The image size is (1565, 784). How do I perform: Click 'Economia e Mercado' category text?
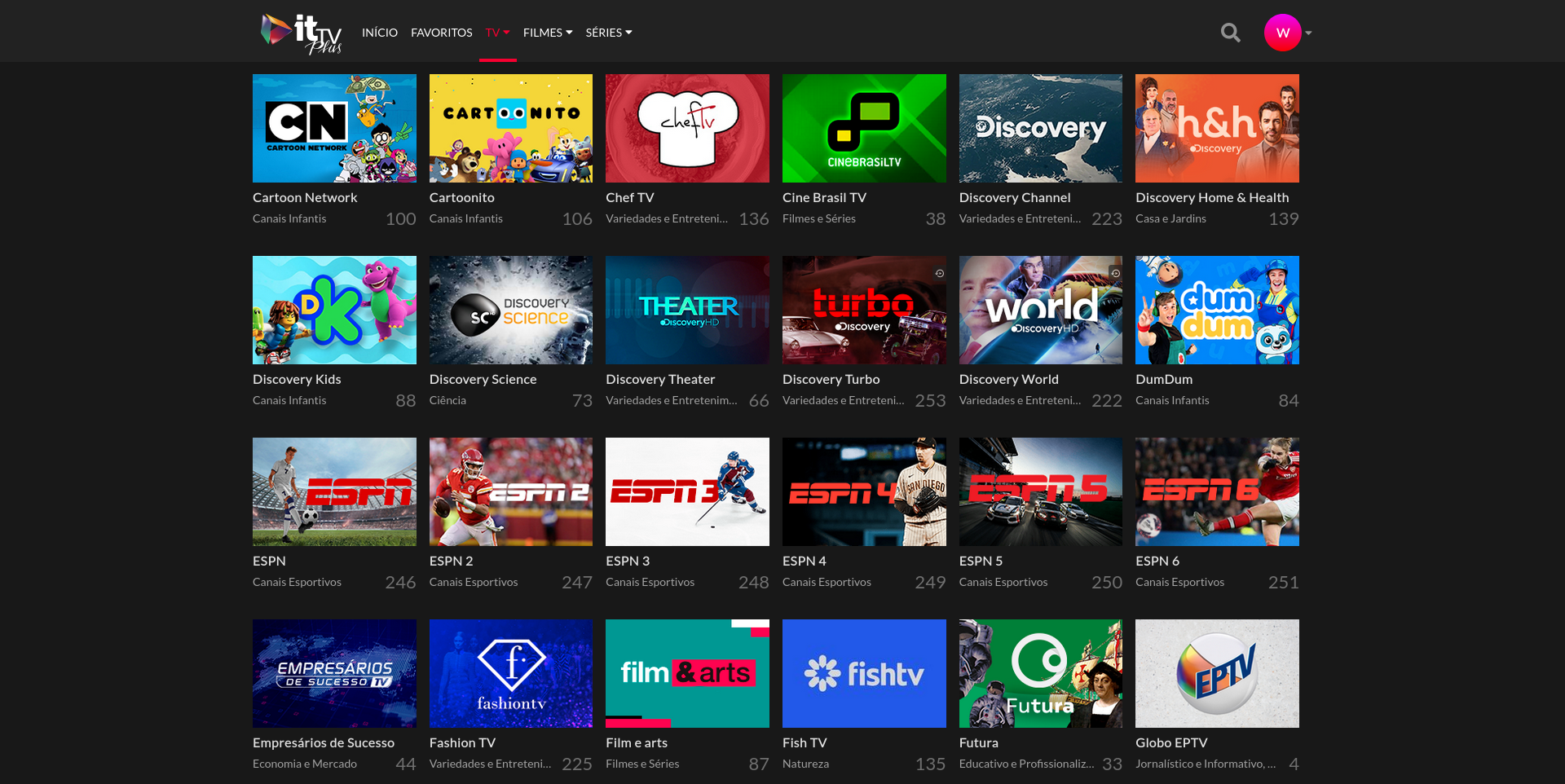[305, 764]
